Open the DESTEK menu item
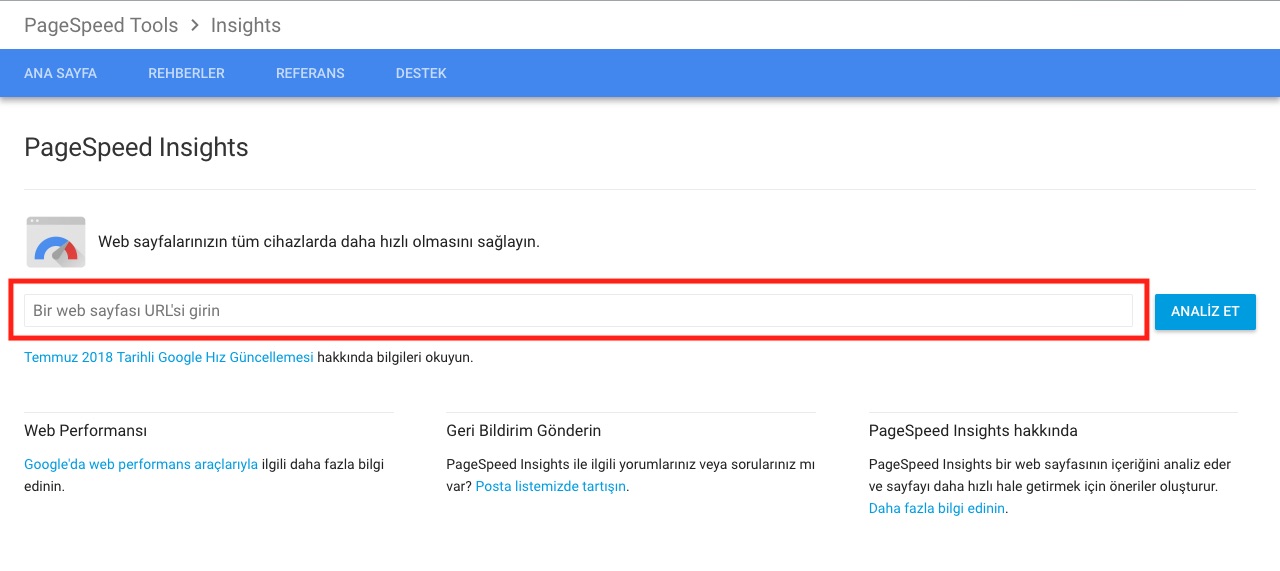1280x571 pixels. (421, 73)
